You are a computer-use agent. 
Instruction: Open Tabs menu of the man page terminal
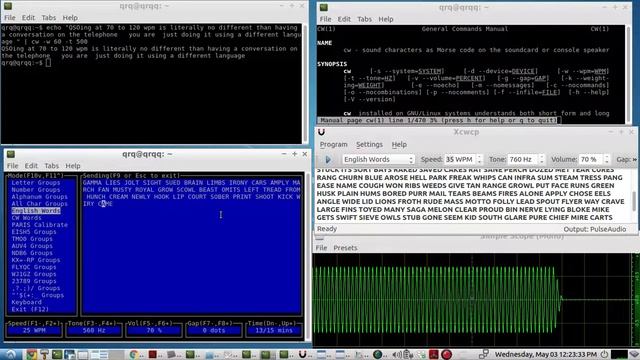point(364,19)
